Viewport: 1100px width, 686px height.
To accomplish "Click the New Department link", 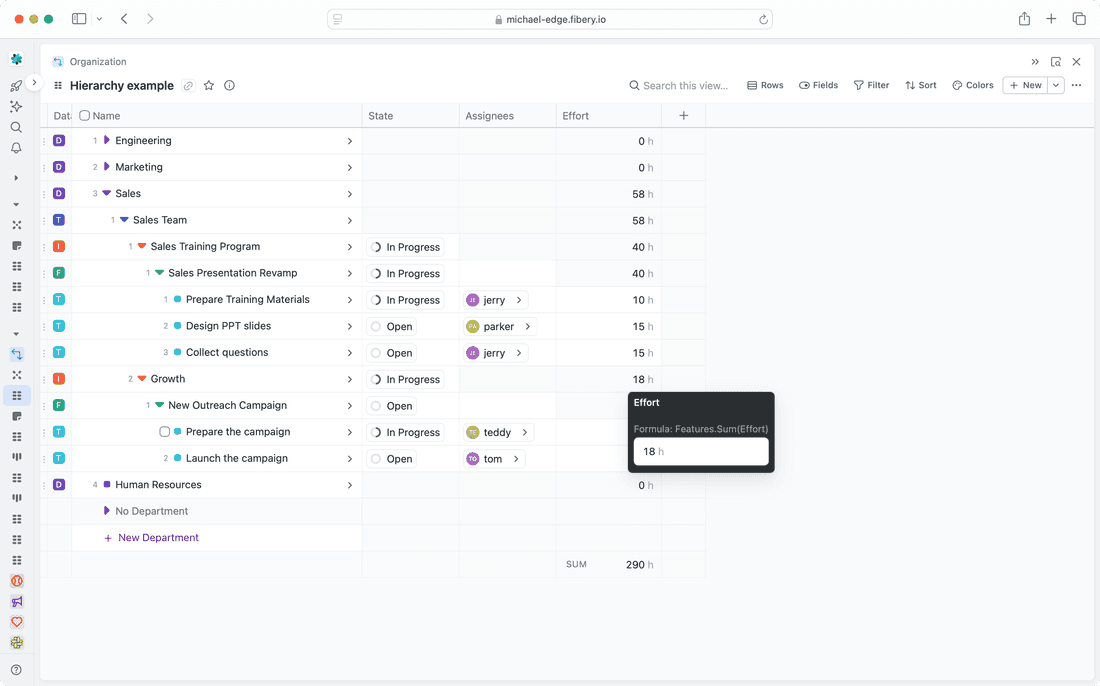I will [158, 538].
